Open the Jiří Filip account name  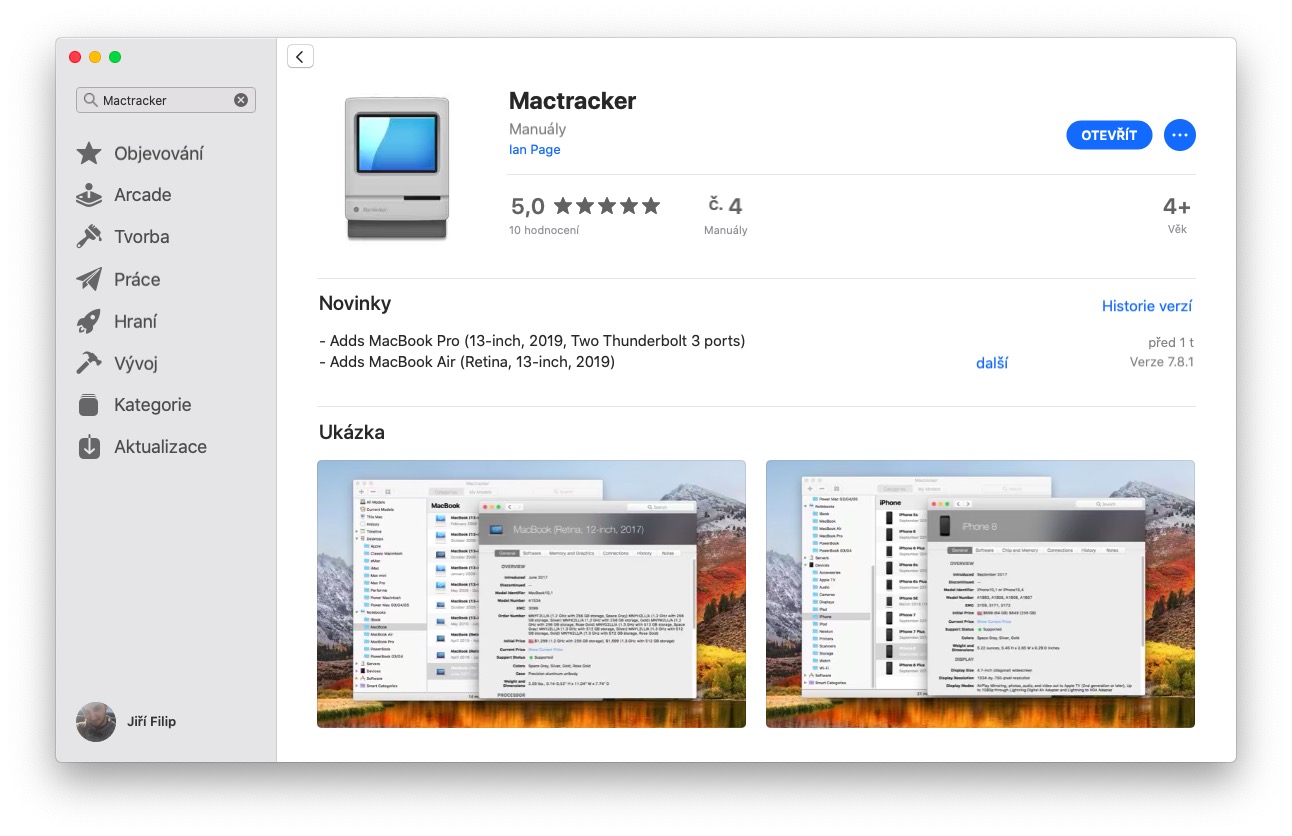click(x=152, y=721)
